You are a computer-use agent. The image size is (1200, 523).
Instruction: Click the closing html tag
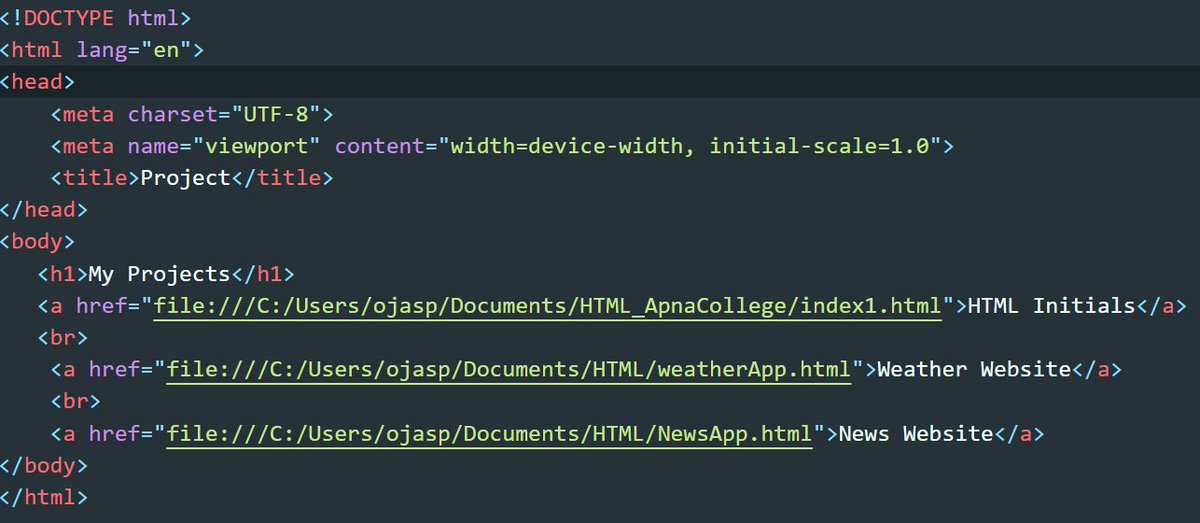tap(44, 497)
